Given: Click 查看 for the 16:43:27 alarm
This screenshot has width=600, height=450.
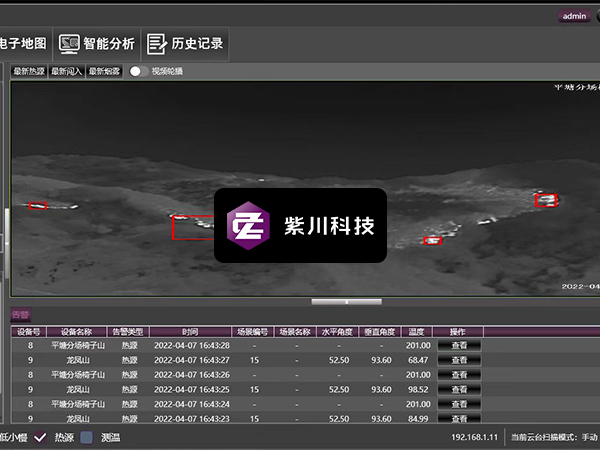Looking at the screenshot, I should pyautogui.click(x=459, y=360).
